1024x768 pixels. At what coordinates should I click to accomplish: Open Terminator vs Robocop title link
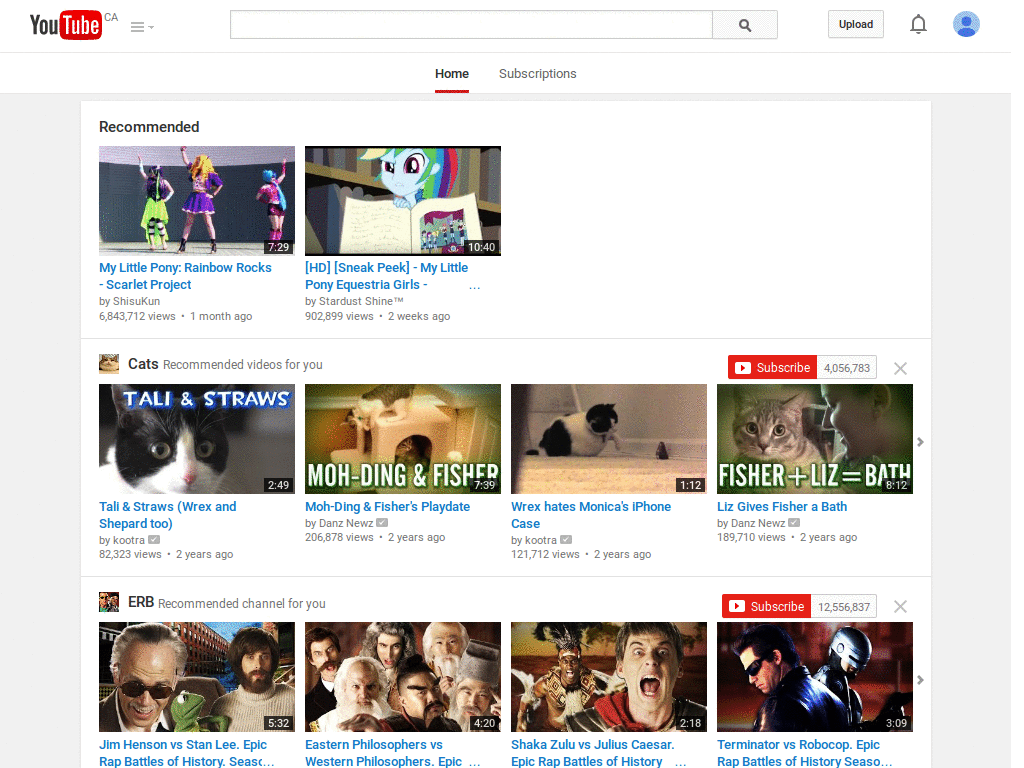click(805, 752)
